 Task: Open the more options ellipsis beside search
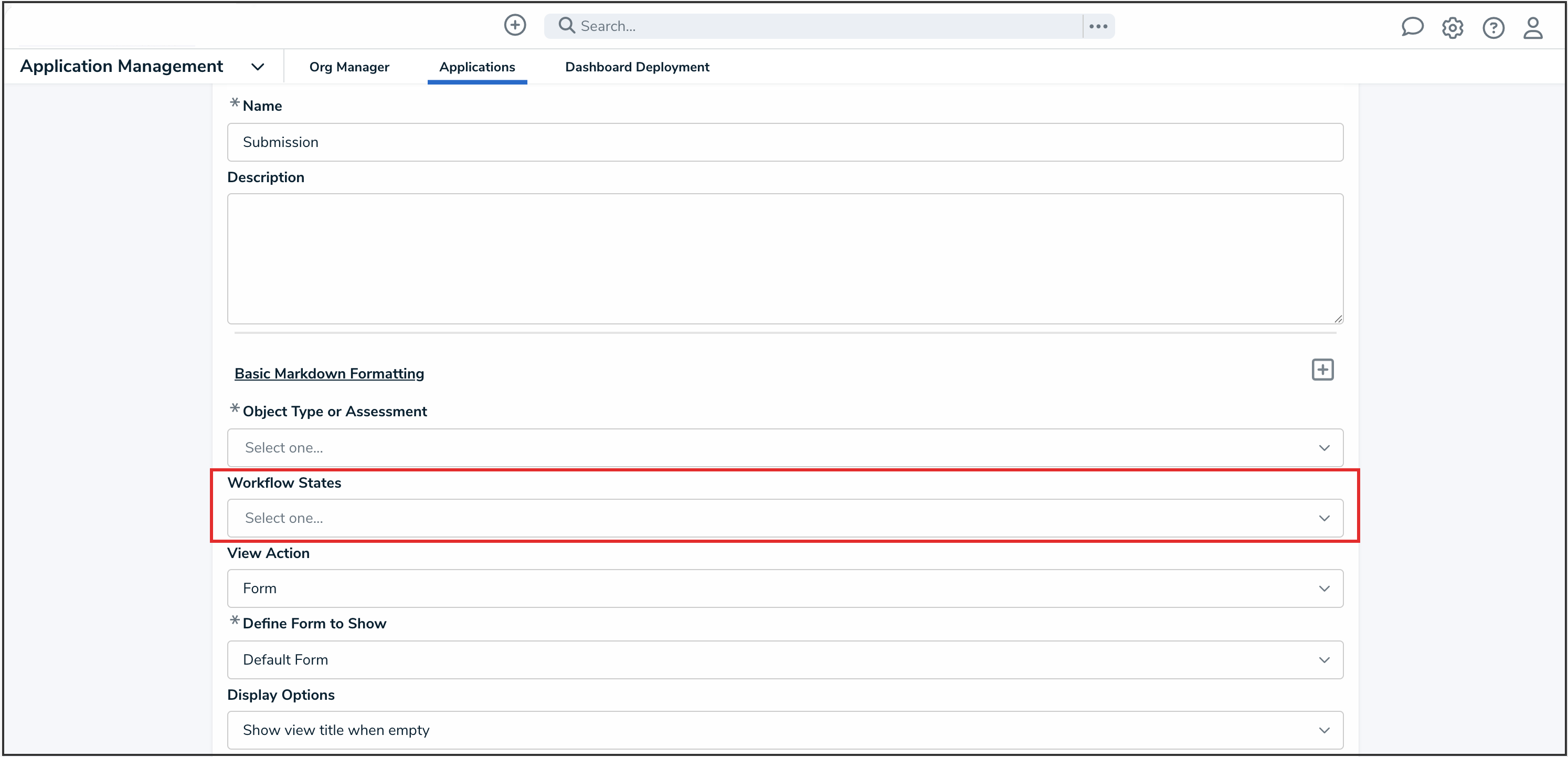click(x=1099, y=26)
